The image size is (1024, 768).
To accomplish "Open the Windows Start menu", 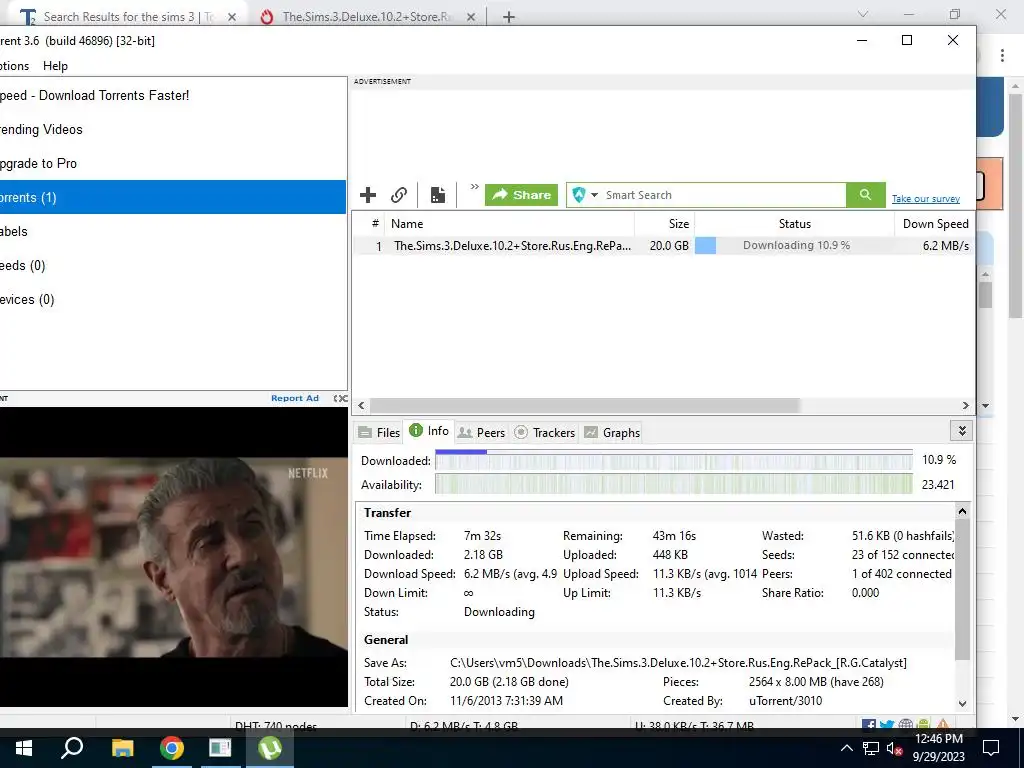I will [x=24, y=748].
